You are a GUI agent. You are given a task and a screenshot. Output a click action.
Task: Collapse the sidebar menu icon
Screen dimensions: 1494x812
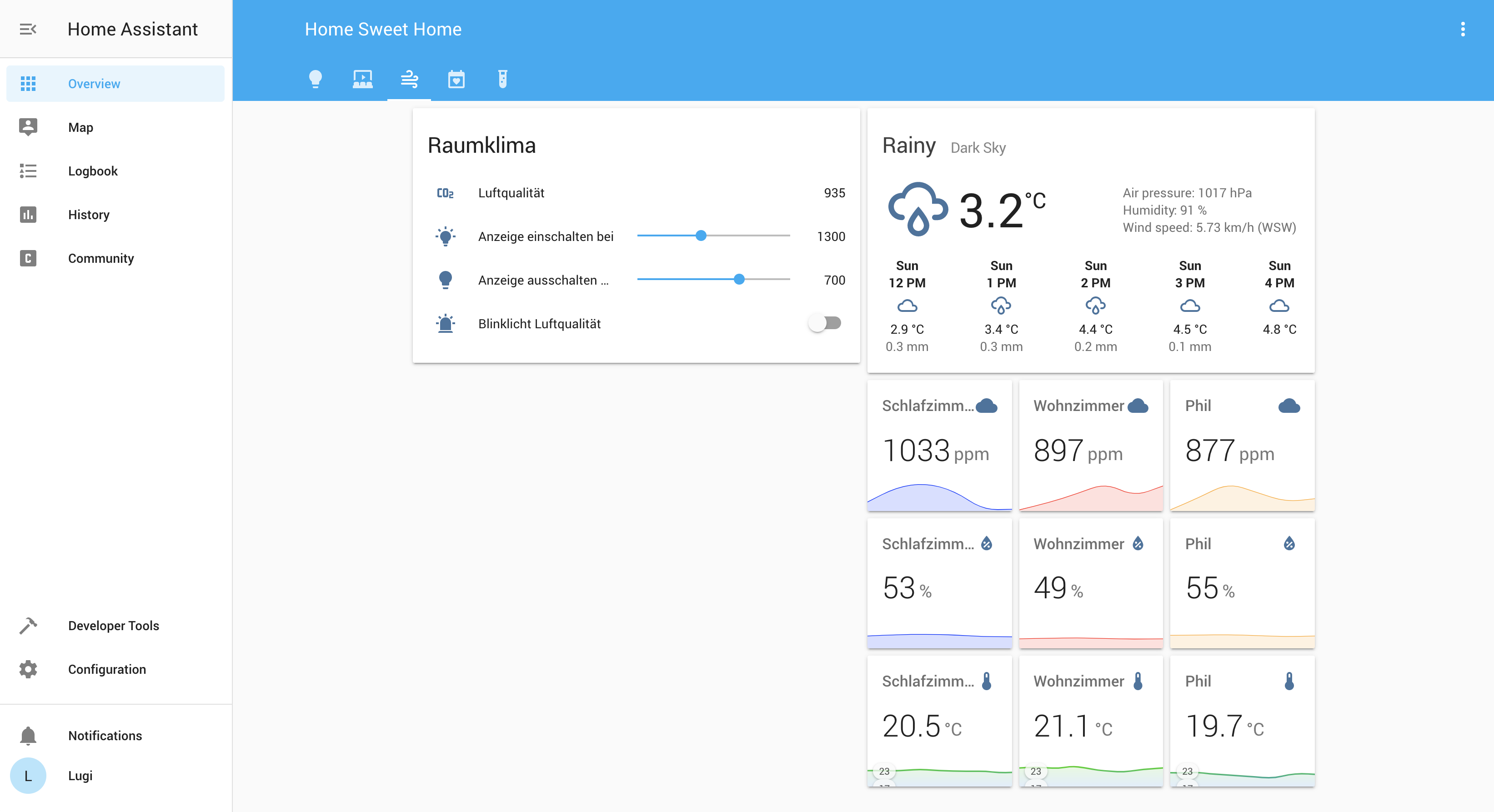pos(28,29)
